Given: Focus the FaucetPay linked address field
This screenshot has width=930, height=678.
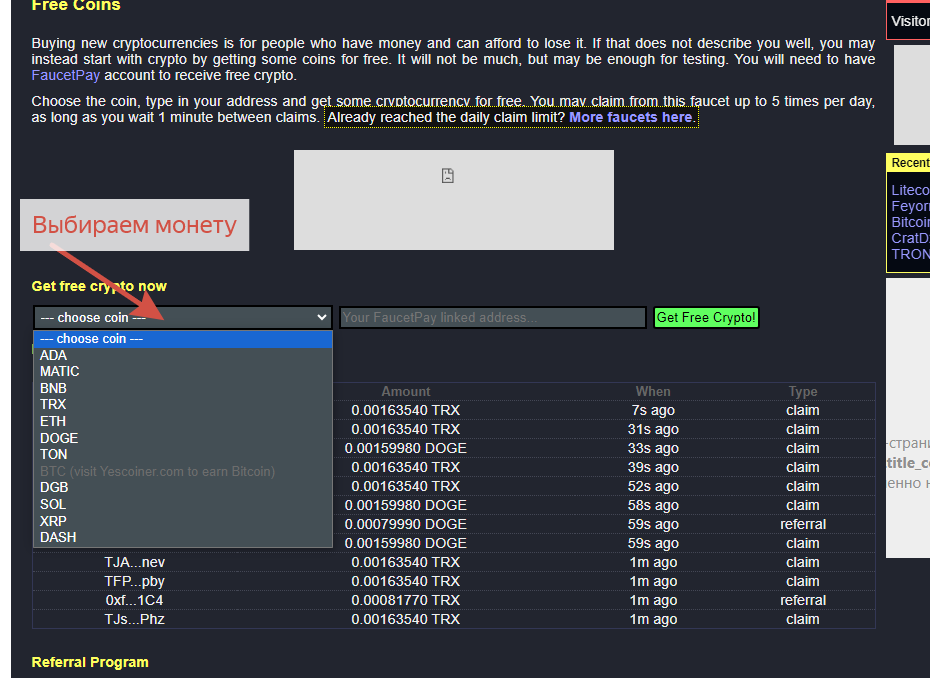Looking at the screenshot, I should 492,317.
